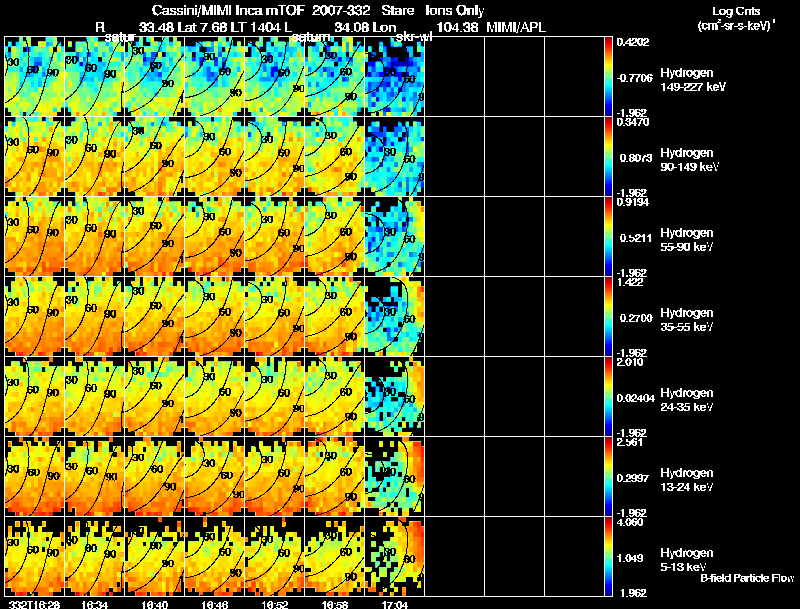Click the 'skr-wl' column label
800x609 pixels.
413,37
